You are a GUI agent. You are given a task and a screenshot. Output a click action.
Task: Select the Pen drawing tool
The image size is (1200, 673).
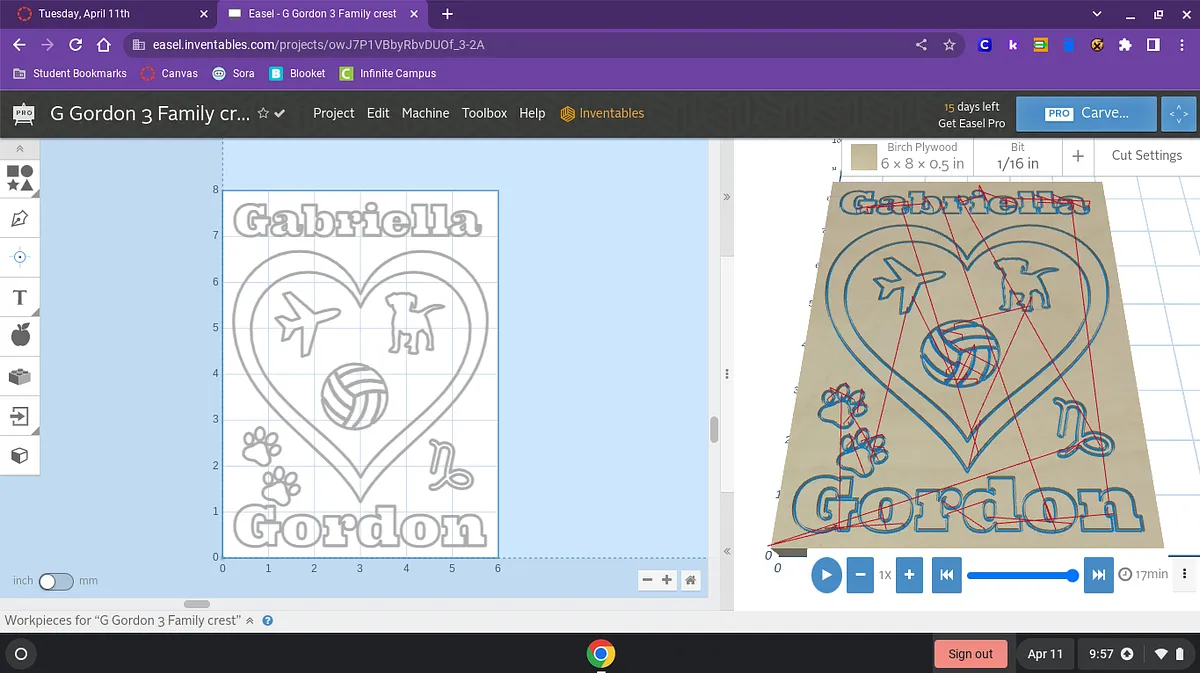[x=20, y=218]
